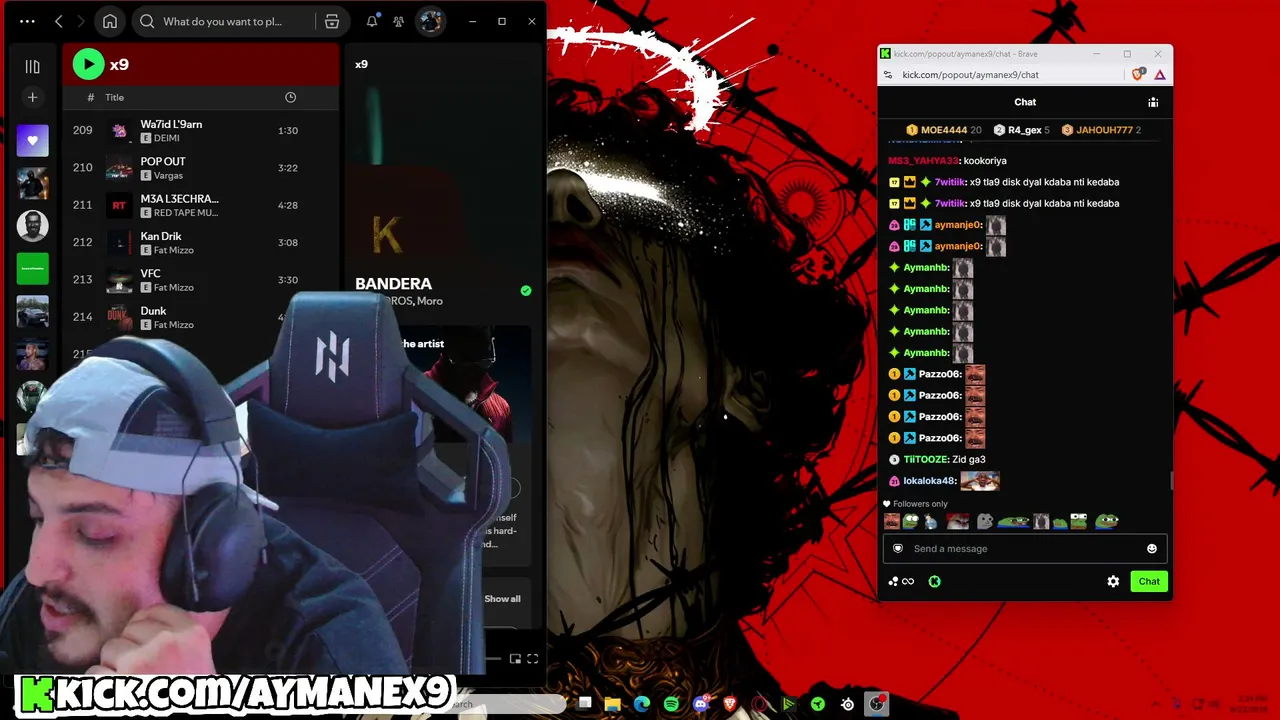
Task: Open Brave Rewards triangle icon
Action: click(x=1160, y=74)
